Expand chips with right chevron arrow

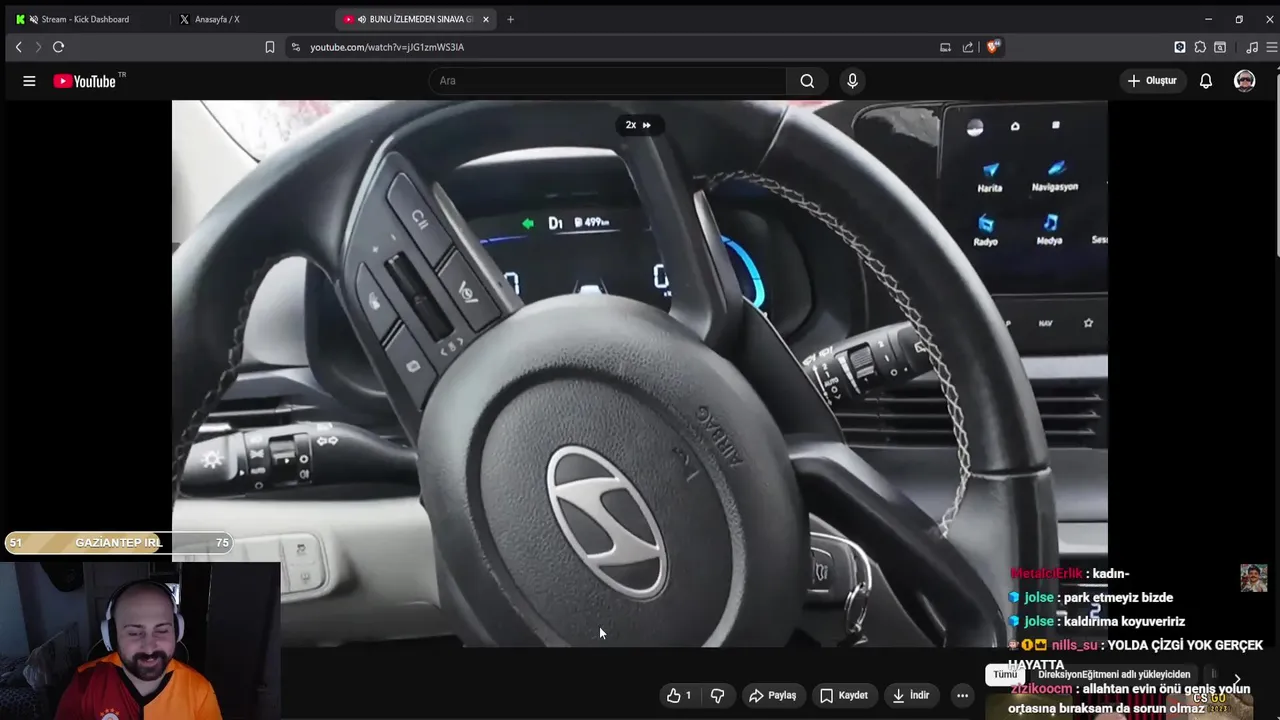[1237, 679]
